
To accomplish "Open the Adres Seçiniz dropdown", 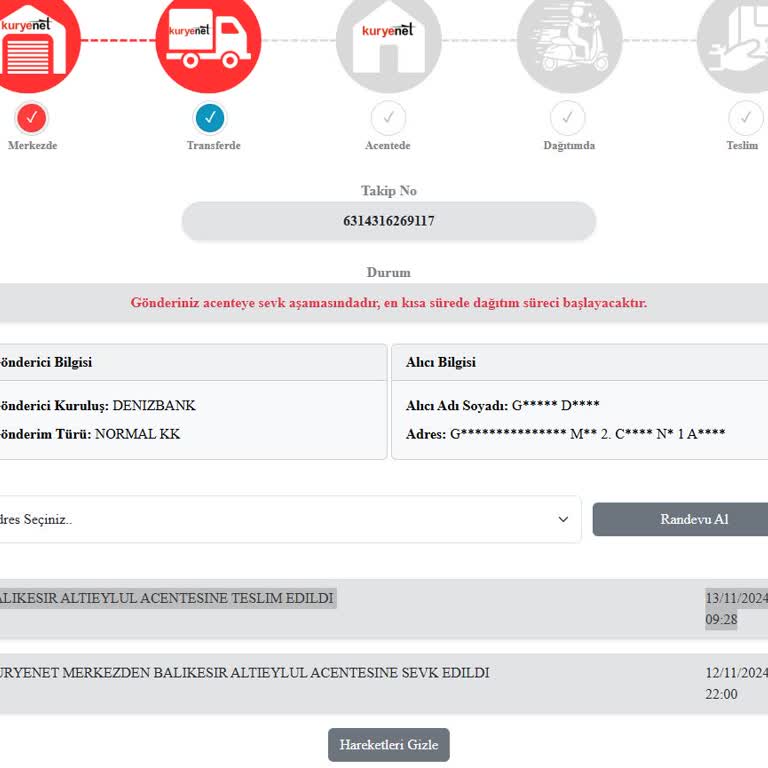I will coord(289,519).
